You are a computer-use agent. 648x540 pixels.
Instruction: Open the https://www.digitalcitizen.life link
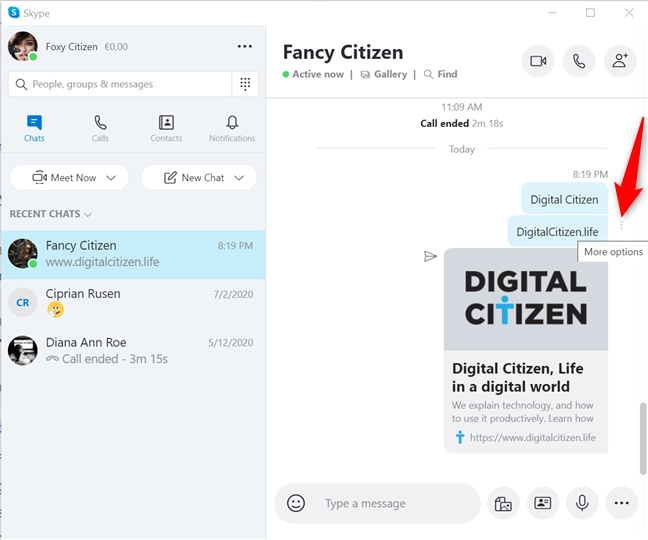point(533,438)
